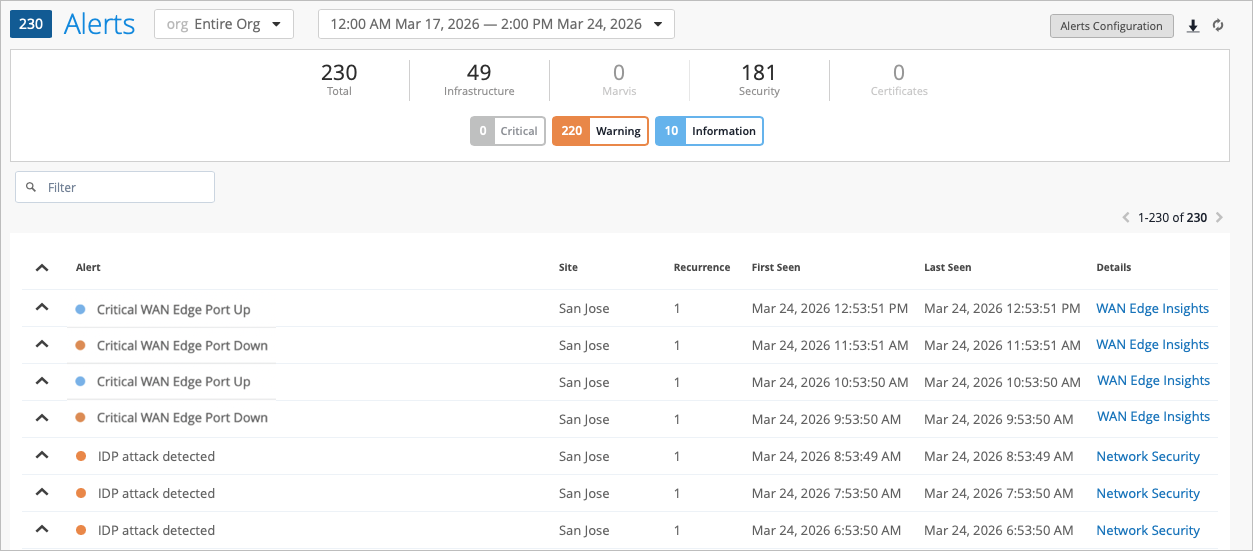Image resolution: width=1253 pixels, height=551 pixels.
Task: Open the Entire Org dropdown
Action: [x=224, y=25]
